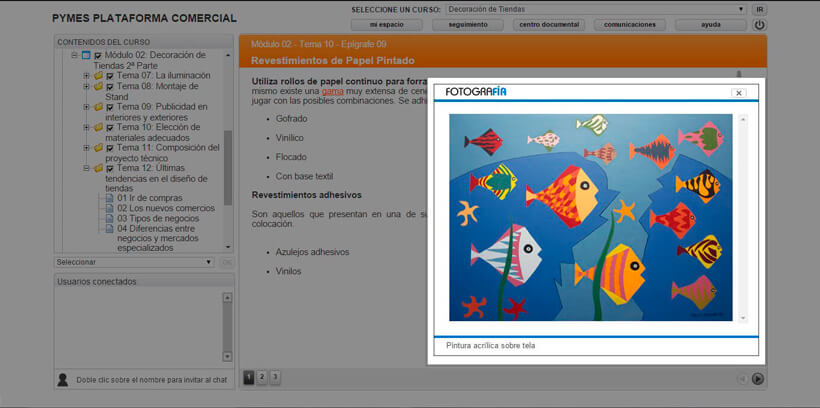Toggle the Tema 11 checkbox
820x408 pixels.
(x=110, y=148)
